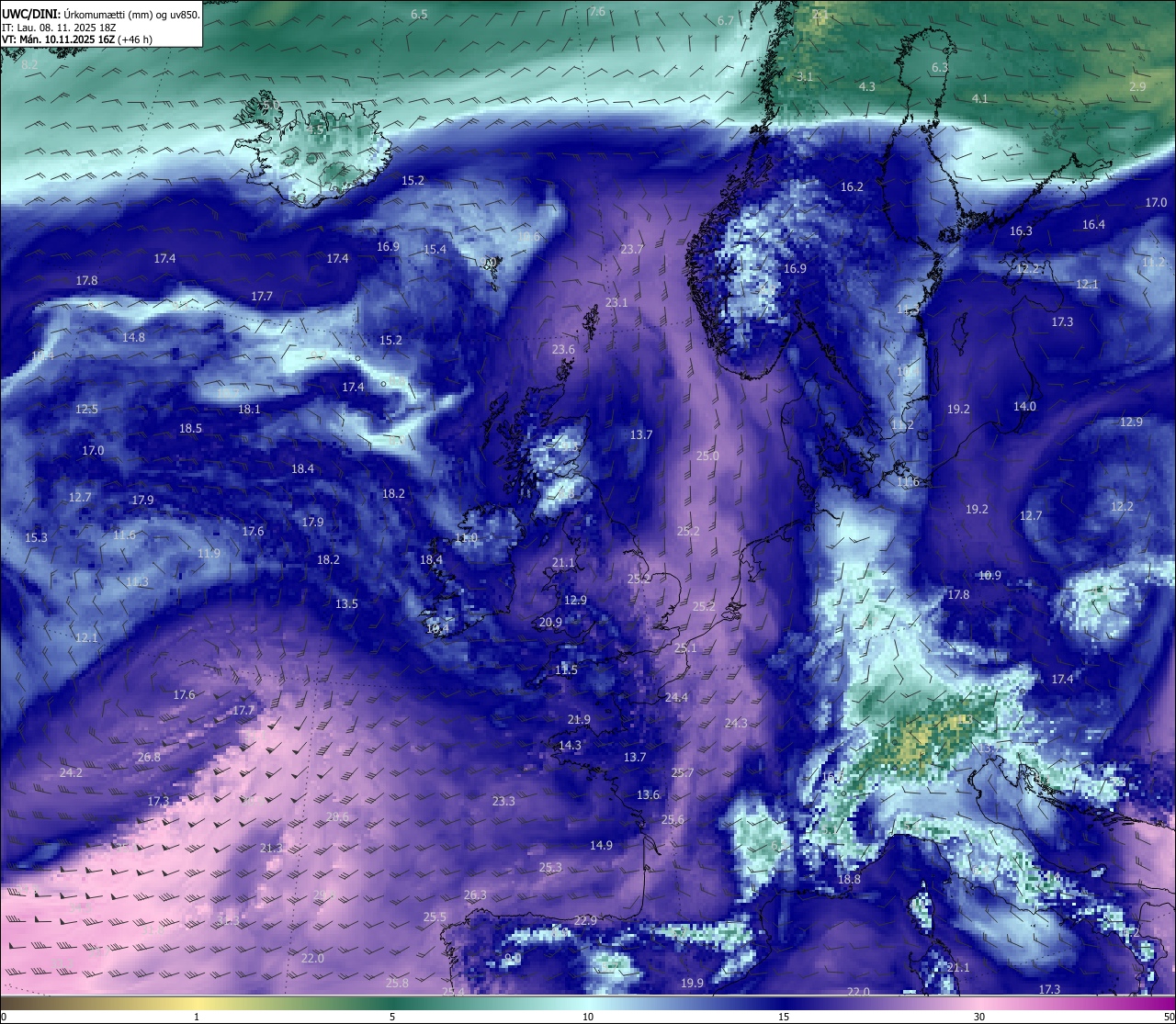Click the 50 tick on the color scale
The width and height of the screenshot is (1176, 1024).
1169,1017
